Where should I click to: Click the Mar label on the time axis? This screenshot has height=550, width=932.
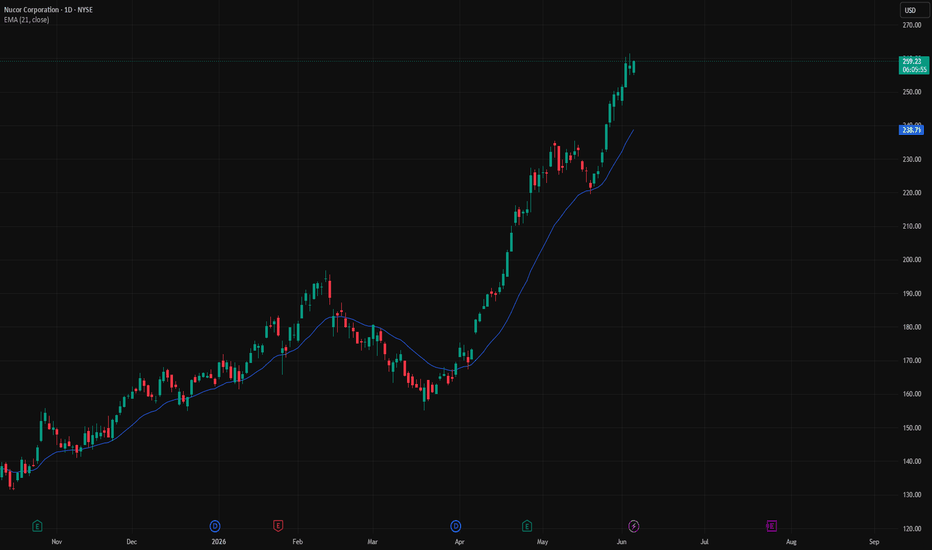tap(372, 542)
